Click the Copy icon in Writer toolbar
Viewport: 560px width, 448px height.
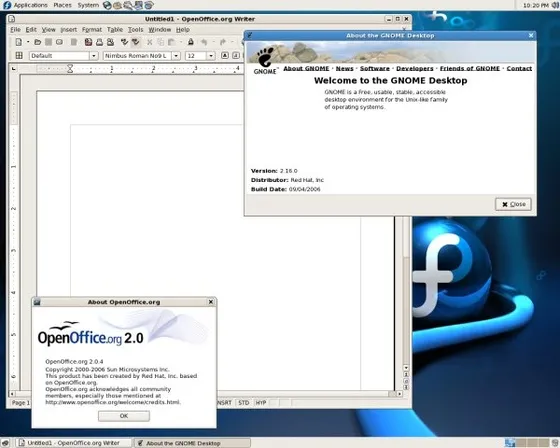point(161,42)
